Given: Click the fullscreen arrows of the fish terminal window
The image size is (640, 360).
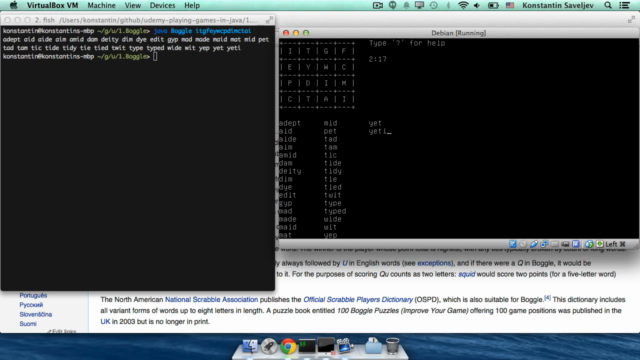Looking at the screenshot, I should pyautogui.click(x=269, y=20).
